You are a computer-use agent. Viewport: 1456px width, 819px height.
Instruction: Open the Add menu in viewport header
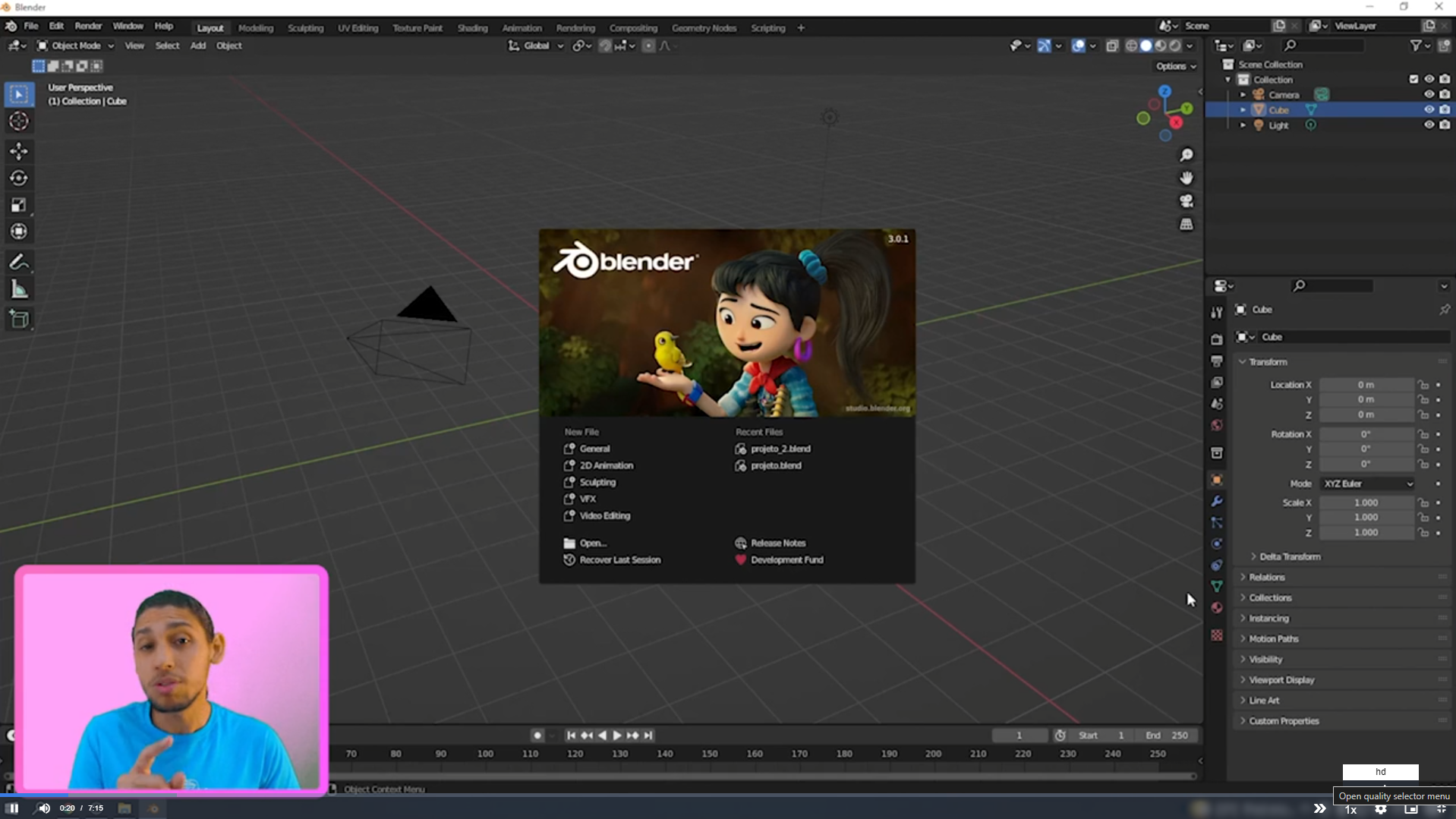(x=198, y=46)
